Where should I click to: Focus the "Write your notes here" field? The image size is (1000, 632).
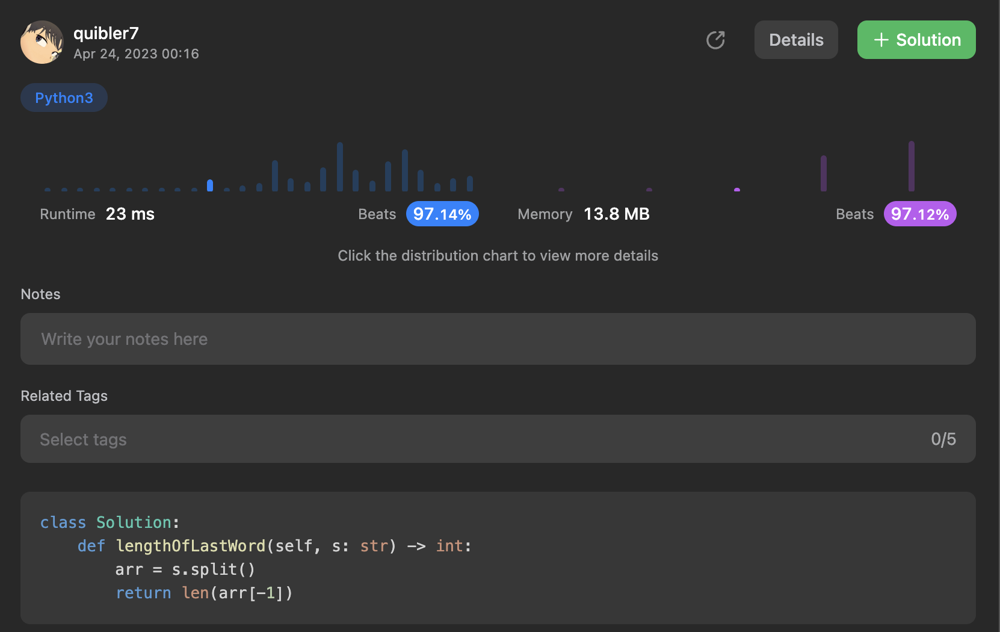[497, 339]
